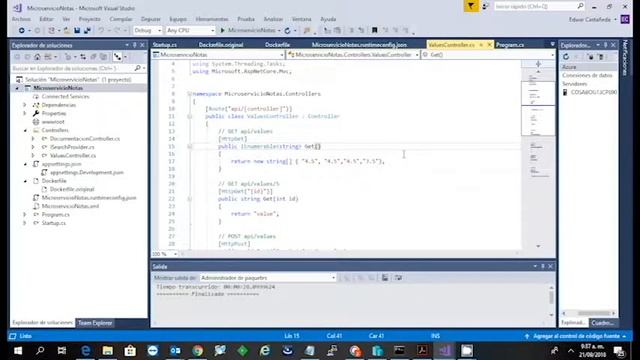640x360 pixels.
Task: Click the Save All toolbar icon
Action: click(87, 31)
